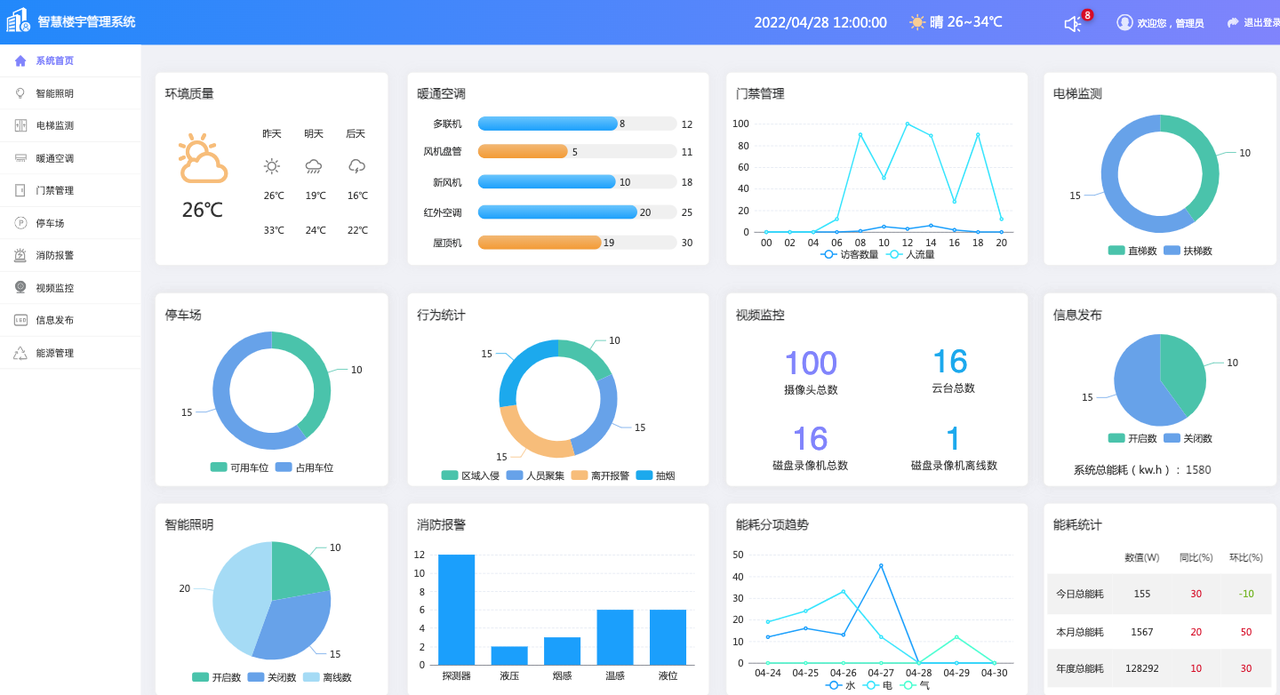Click the 摄像头总数 value 100
Image resolution: width=1280 pixels, height=695 pixels.
811,362
